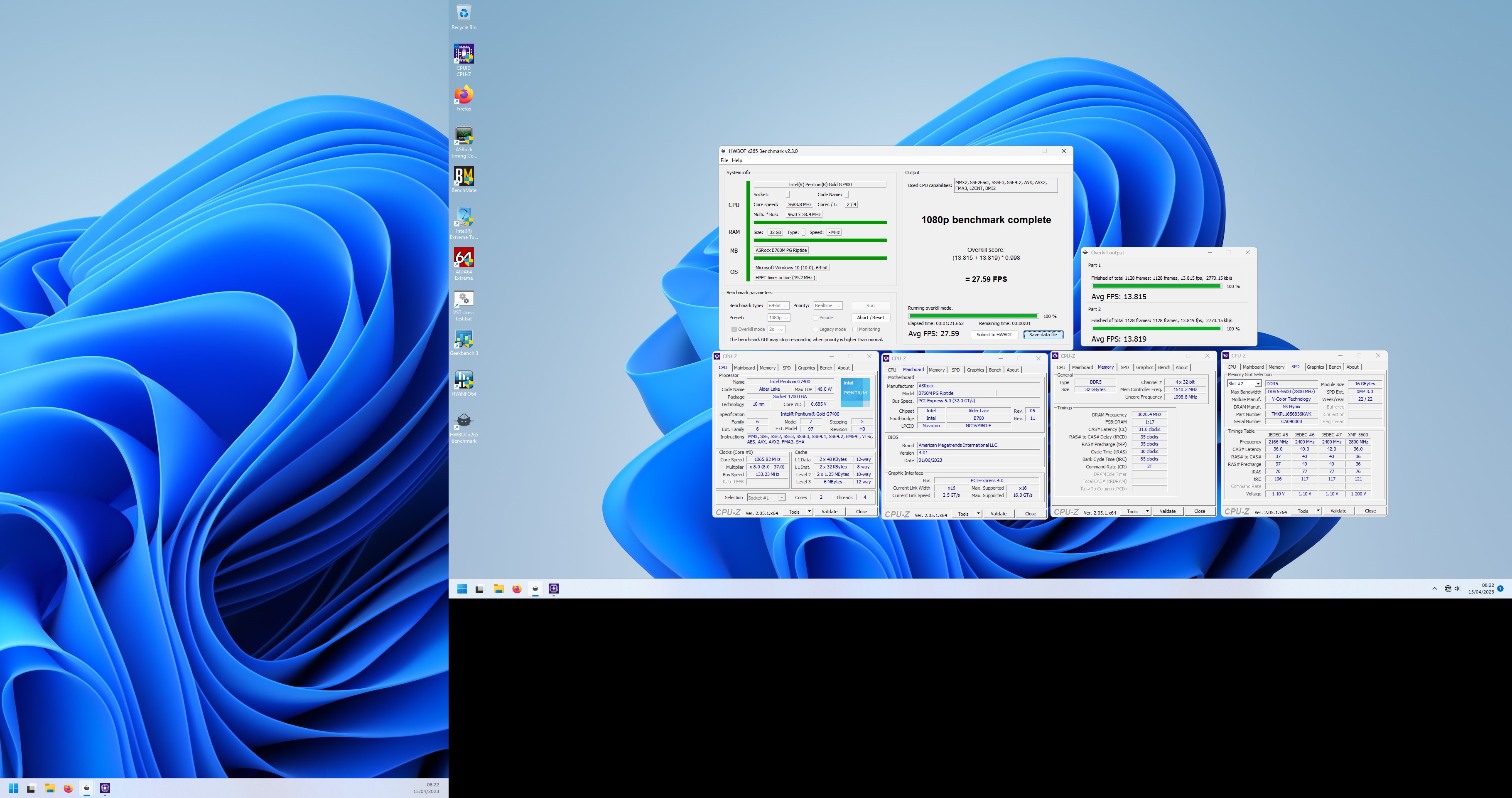Viewport: 1512px width, 798px height.
Task: Launch Intel Extreme Tuning Utility desktop icon
Action: coord(464,224)
